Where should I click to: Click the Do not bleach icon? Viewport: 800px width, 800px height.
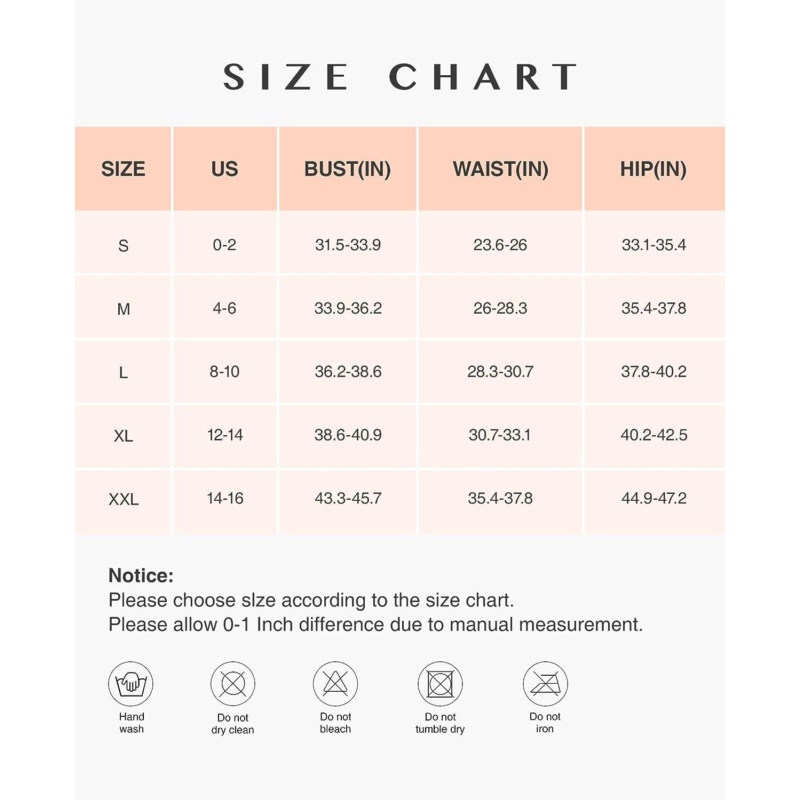click(x=335, y=684)
